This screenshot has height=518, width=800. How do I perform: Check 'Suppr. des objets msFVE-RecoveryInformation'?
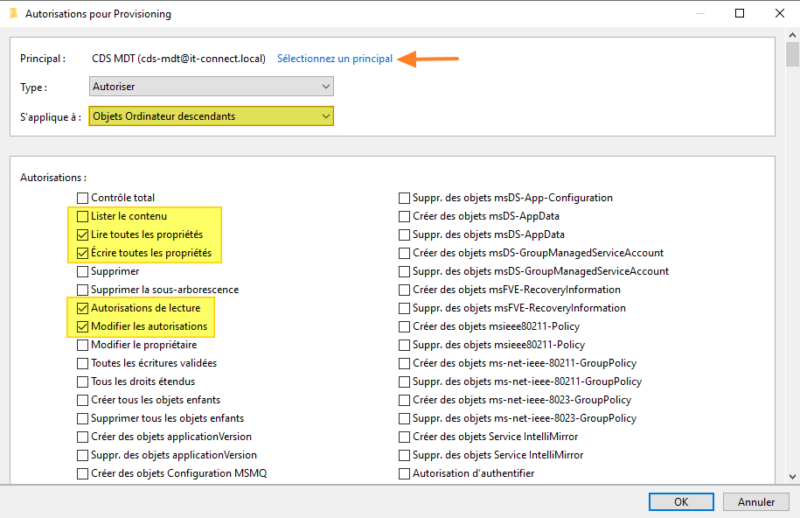click(x=404, y=308)
